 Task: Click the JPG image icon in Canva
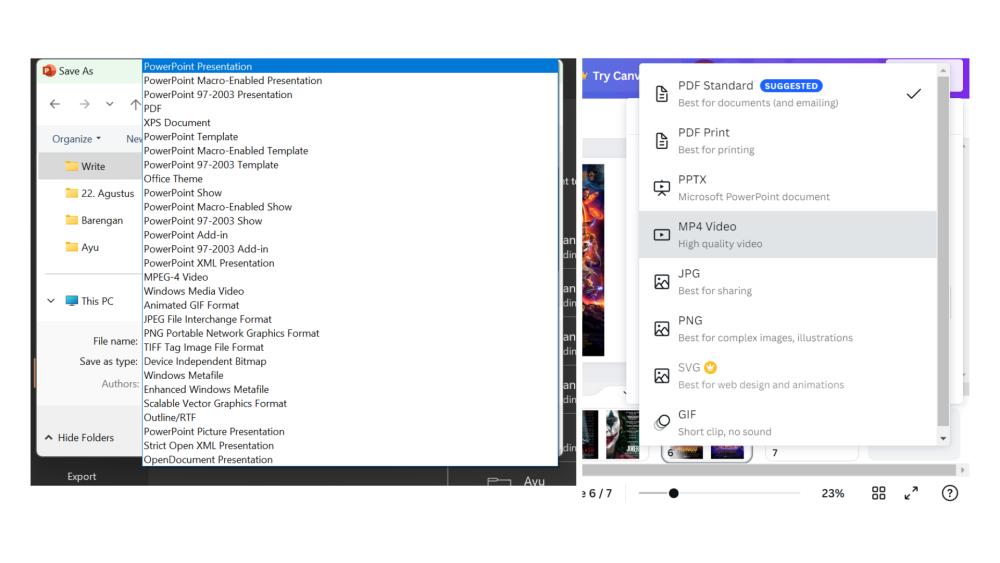[x=662, y=282]
